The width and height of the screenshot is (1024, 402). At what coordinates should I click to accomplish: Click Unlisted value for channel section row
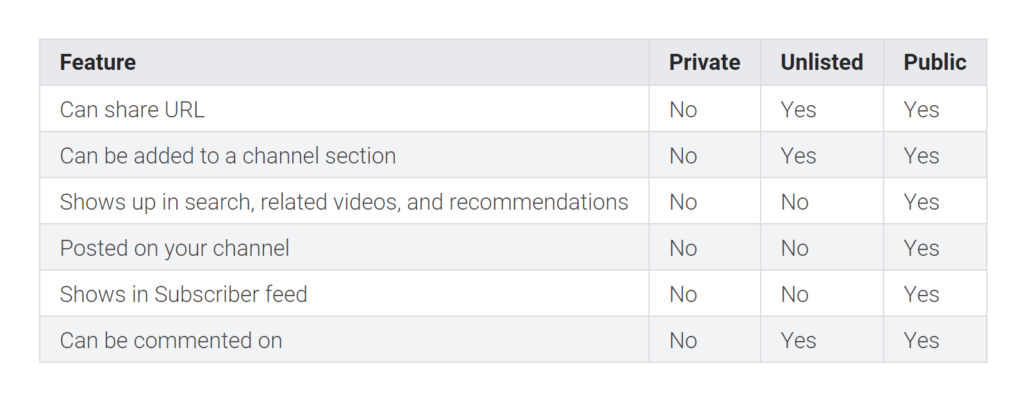pos(798,156)
